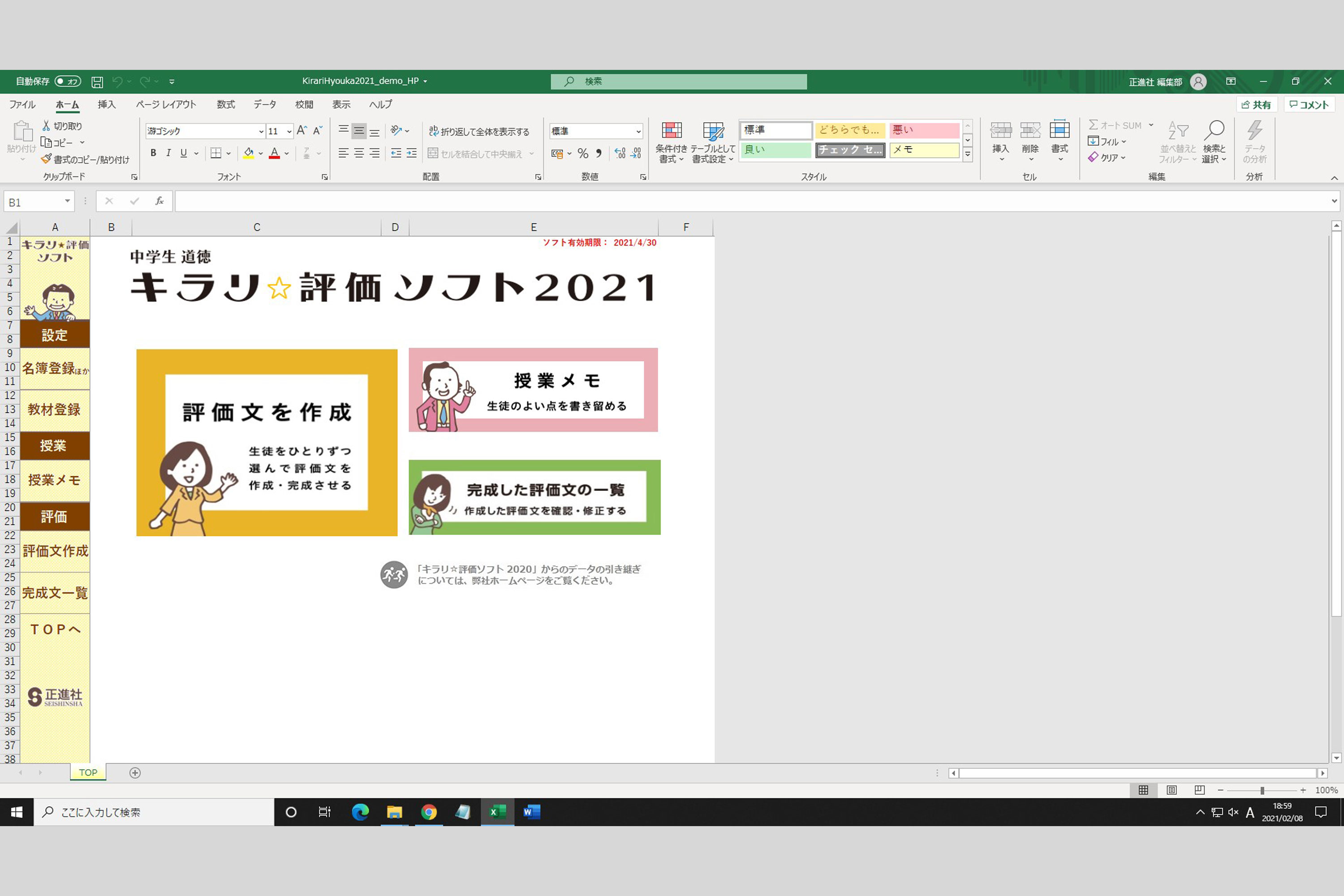Toggle Italic formatting

click(168, 153)
